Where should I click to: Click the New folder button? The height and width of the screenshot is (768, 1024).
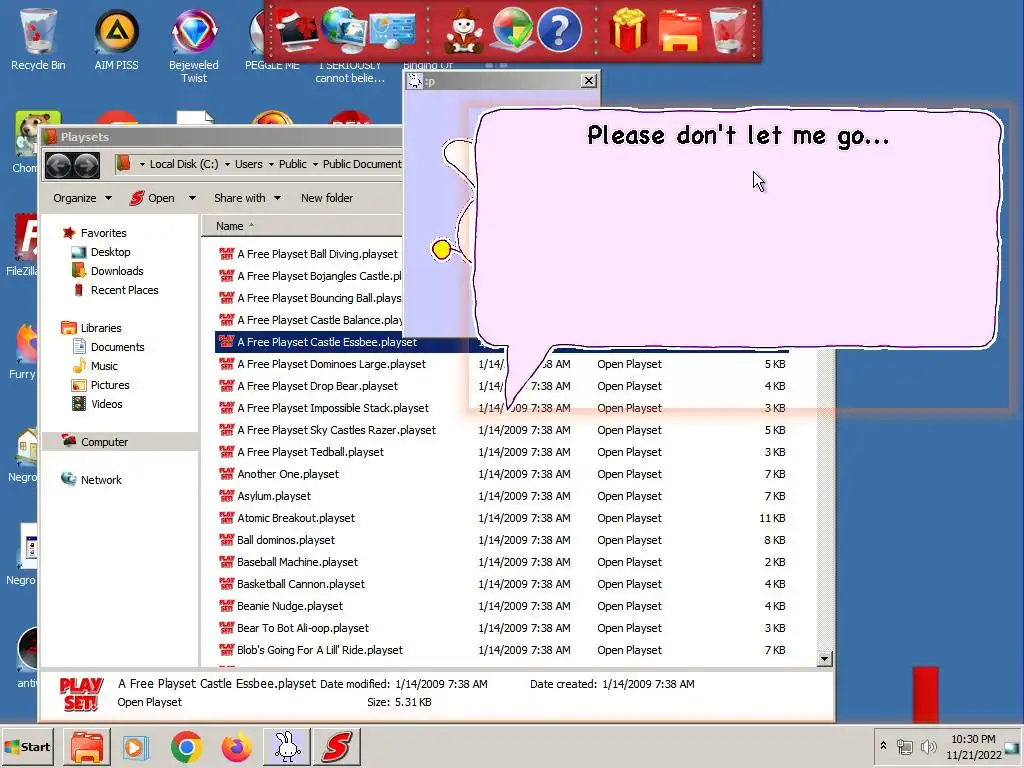327,198
